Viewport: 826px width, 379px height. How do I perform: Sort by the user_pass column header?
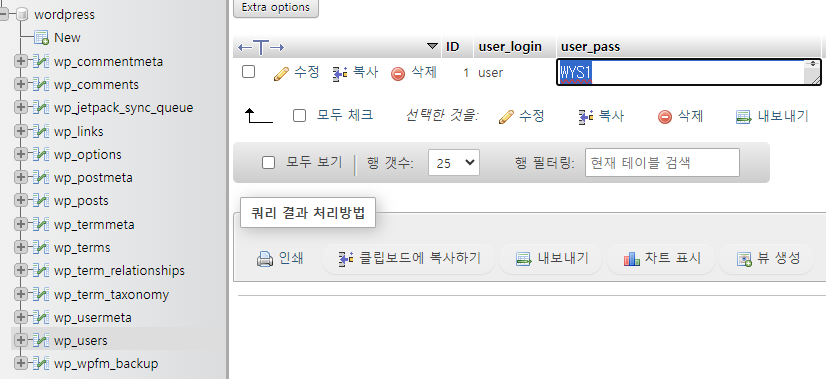pyautogui.click(x=591, y=47)
